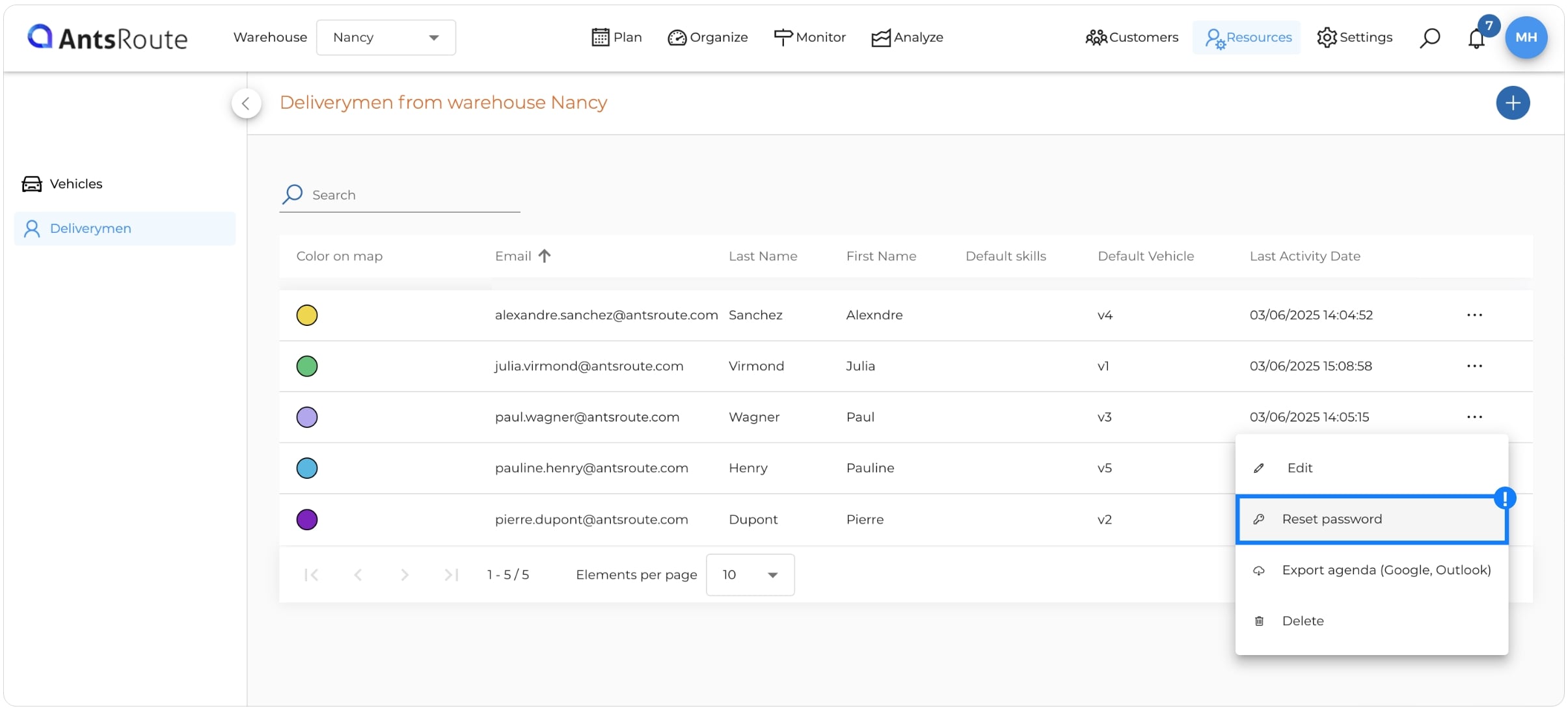Go to the Organize section

click(707, 37)
